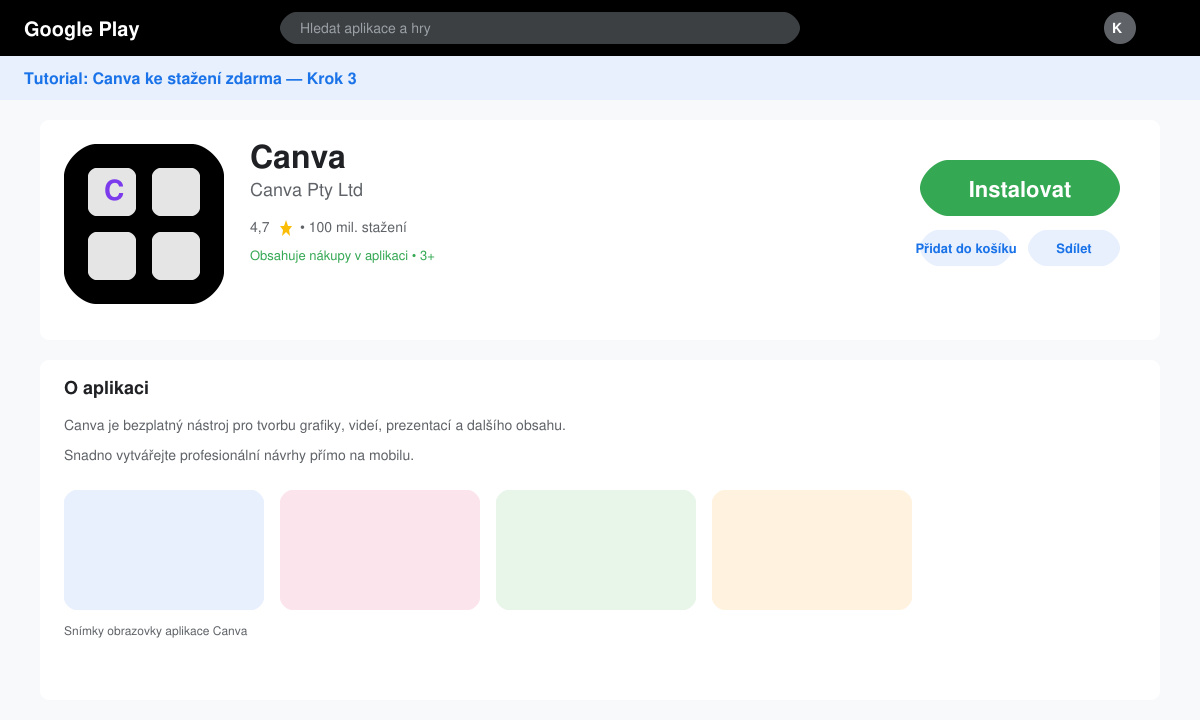
Task: Open the green screenshot thumbnail
Action: click(596, 550)
